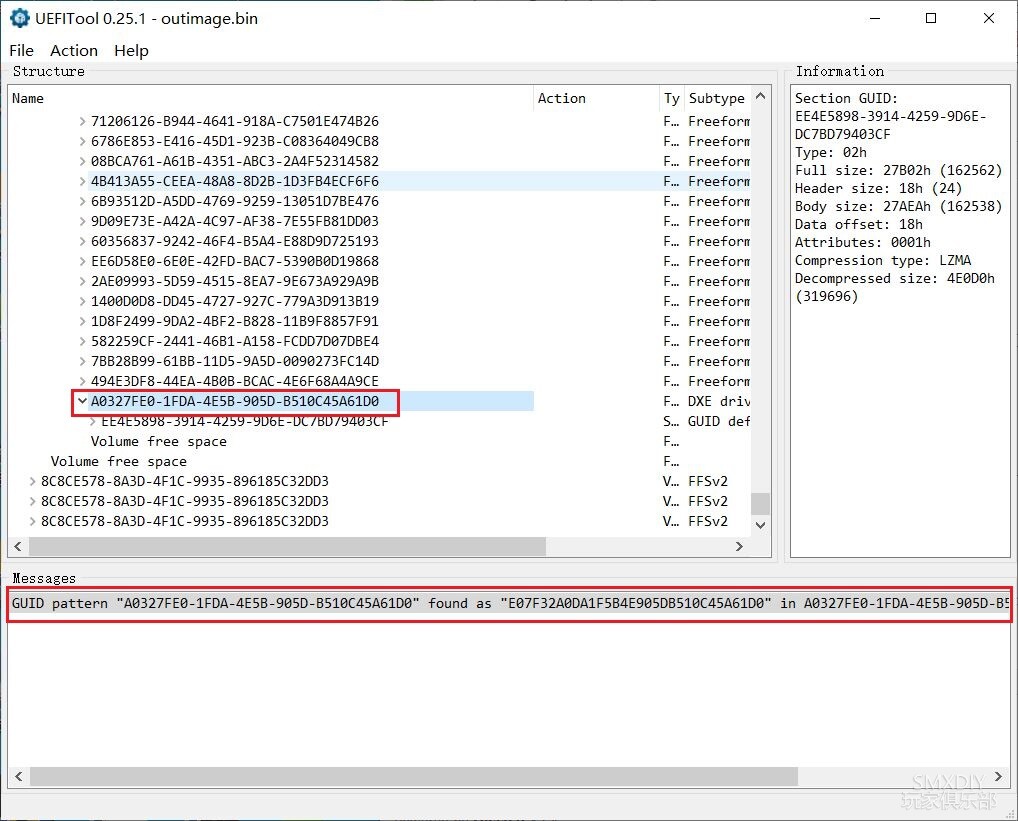Click the UEFITool app icon in title bar
The height and width of the screenshot is (821, 1018).
pos(19,18)
